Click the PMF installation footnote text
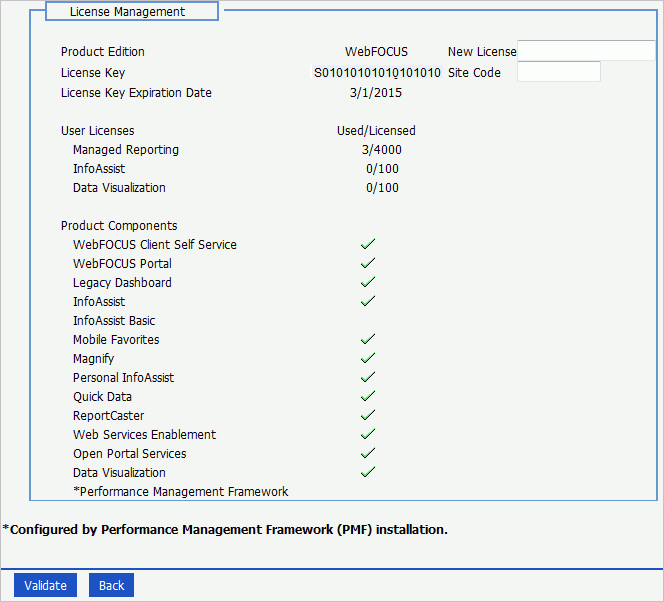Screen dimensions: 664x602 (225, 530)
